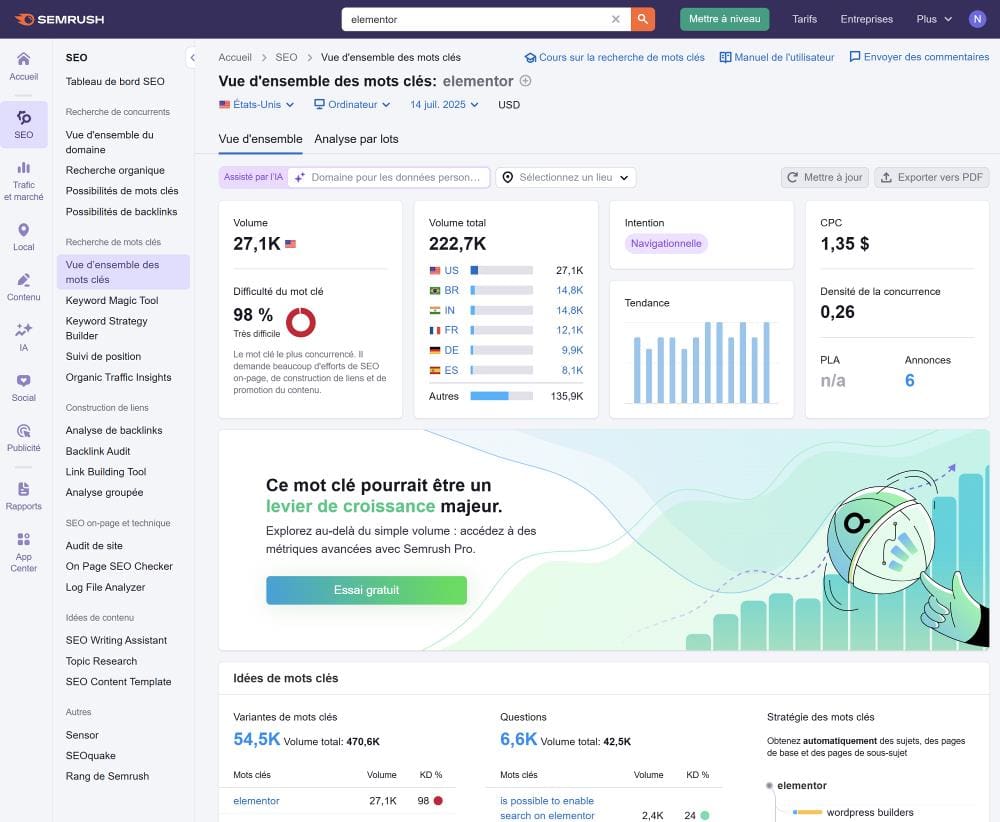Click the Navigationnelle intent badge
The image size is (1000, 822).
tap(666, 244)
